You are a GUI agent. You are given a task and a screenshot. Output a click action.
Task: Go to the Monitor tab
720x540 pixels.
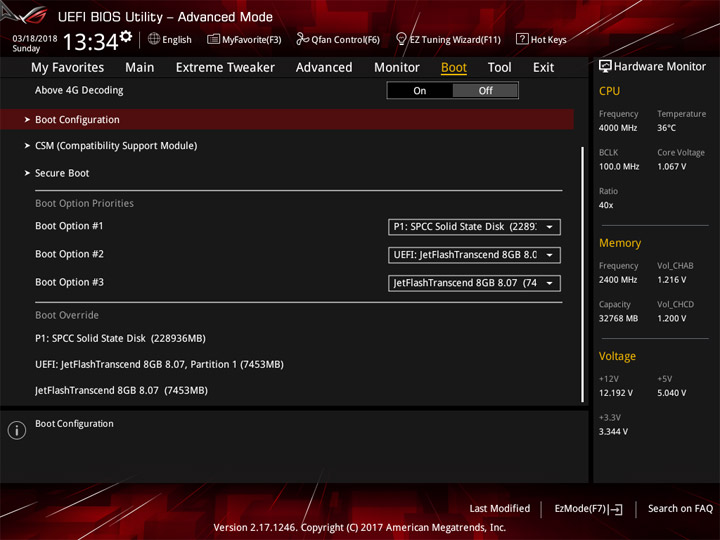tap(397, 68)
